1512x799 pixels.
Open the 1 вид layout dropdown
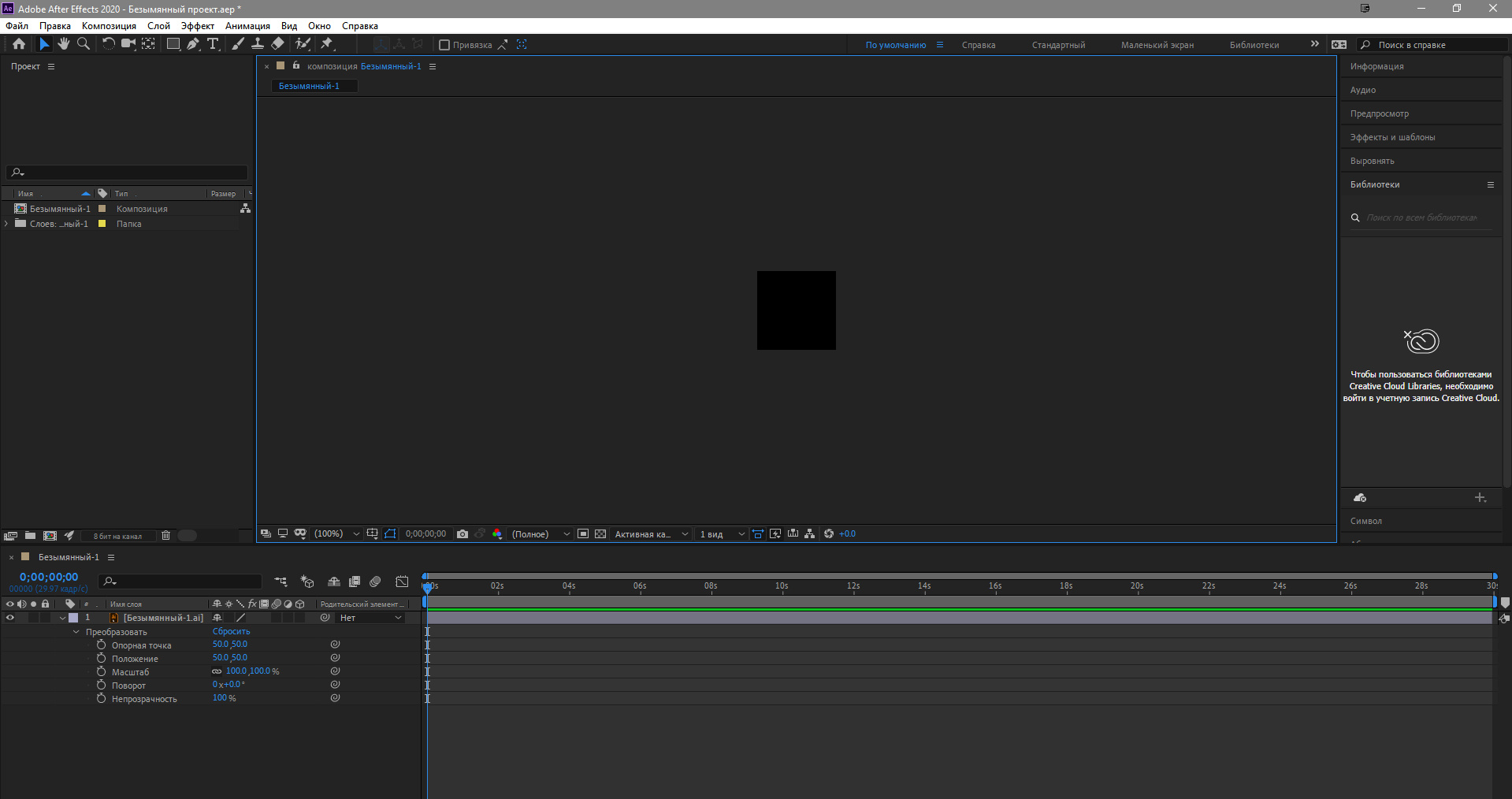[722, 534]
